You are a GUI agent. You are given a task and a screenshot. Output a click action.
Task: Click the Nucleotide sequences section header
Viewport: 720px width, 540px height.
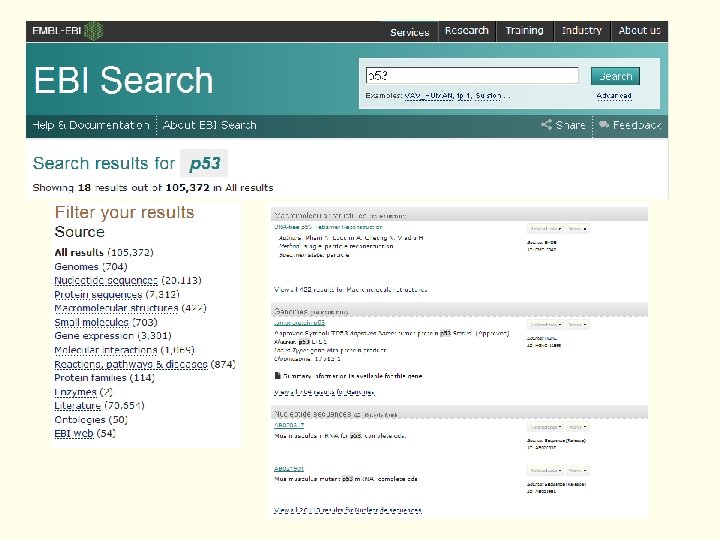point(459,414)
